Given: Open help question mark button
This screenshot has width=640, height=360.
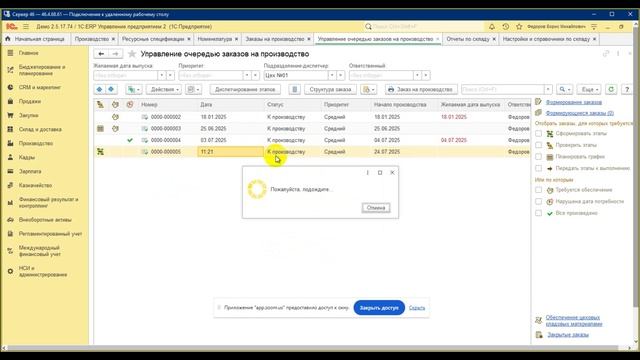Looking at the screenshot, I should pyautogui.click(x=627, y=89).
